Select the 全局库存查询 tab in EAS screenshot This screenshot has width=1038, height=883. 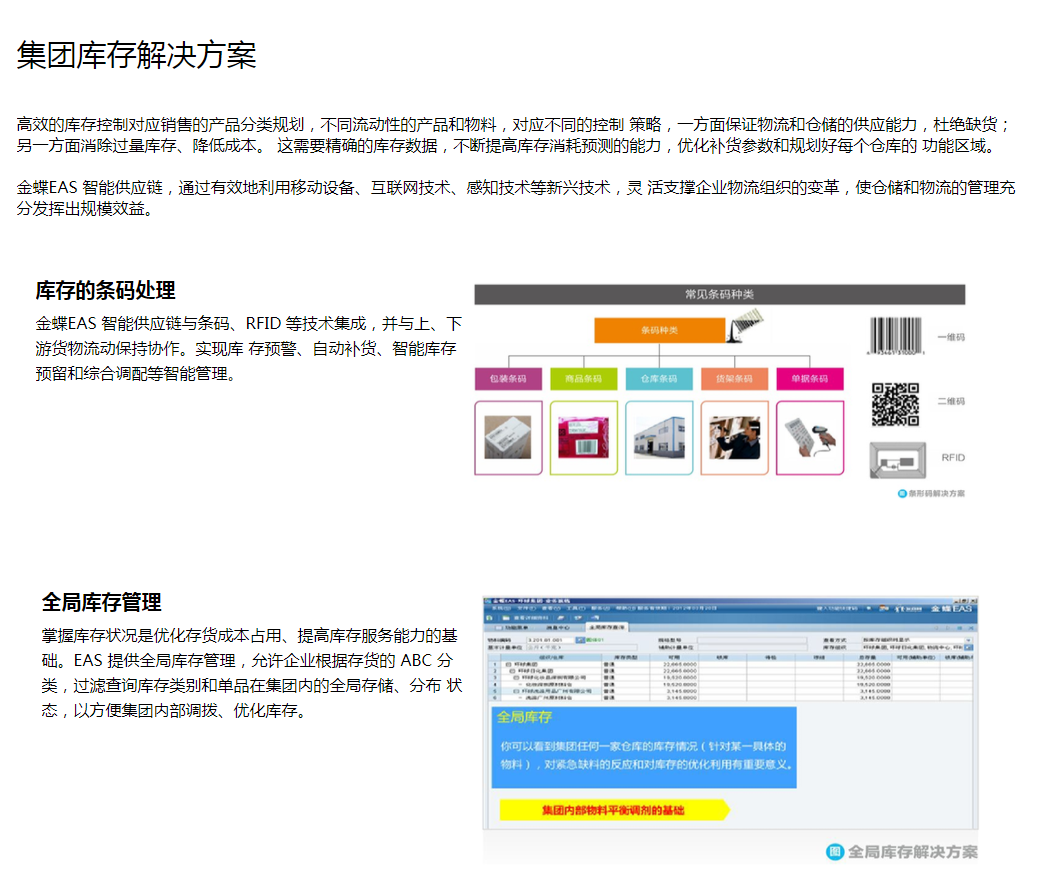pyautogui.click(x=607, y=626)
